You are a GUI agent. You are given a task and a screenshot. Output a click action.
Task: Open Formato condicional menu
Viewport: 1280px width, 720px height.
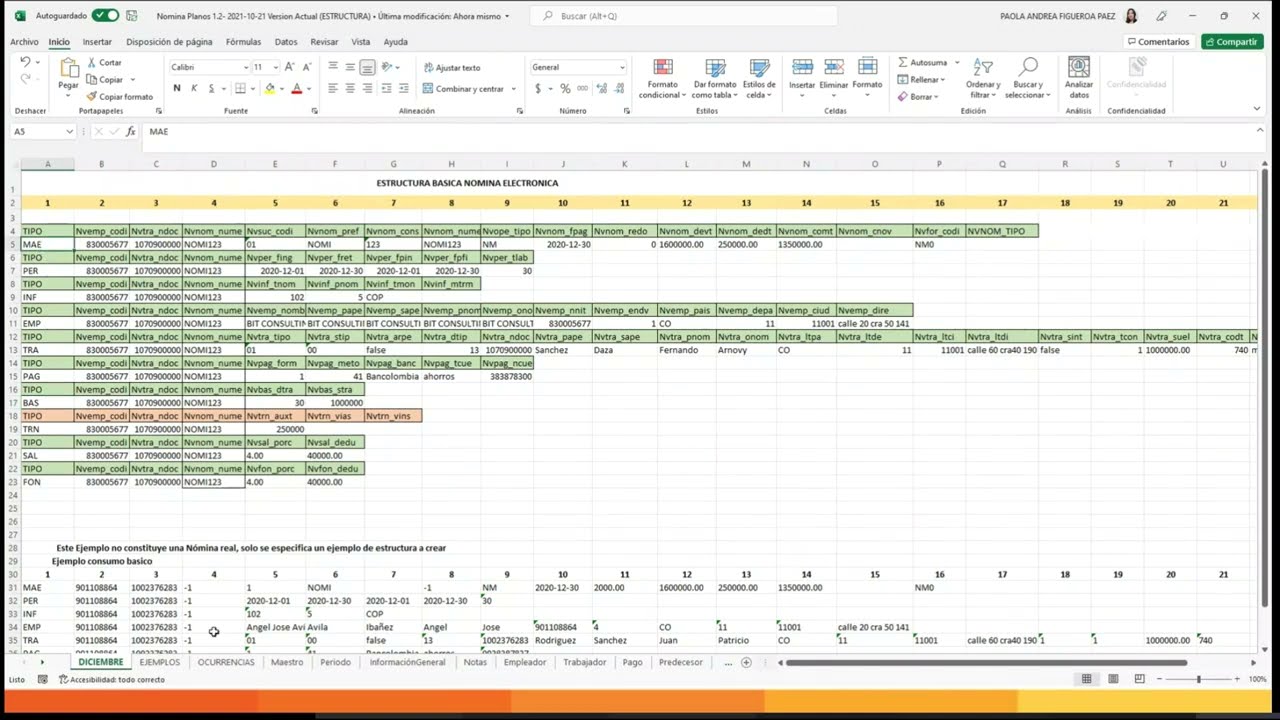pyautogui.click(x=662, y=78)
